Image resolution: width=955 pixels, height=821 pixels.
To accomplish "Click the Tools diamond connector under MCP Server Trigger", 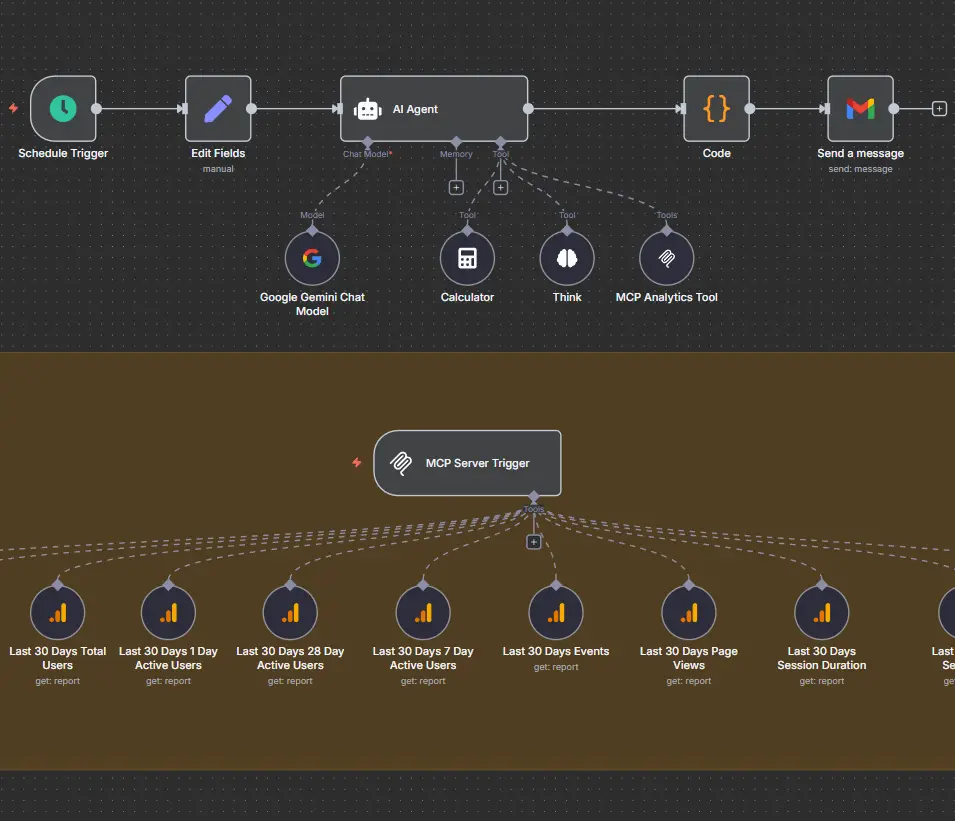I will pyautogui.click(x=534, y=496).
